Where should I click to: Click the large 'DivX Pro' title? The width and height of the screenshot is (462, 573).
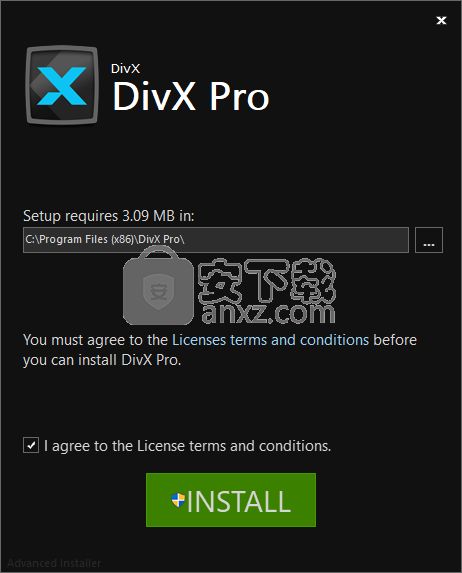pos(191,96)
